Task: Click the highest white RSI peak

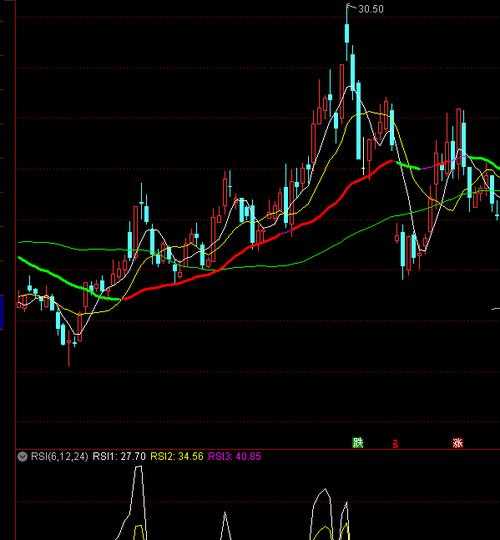Action: [x=138, y=467]
